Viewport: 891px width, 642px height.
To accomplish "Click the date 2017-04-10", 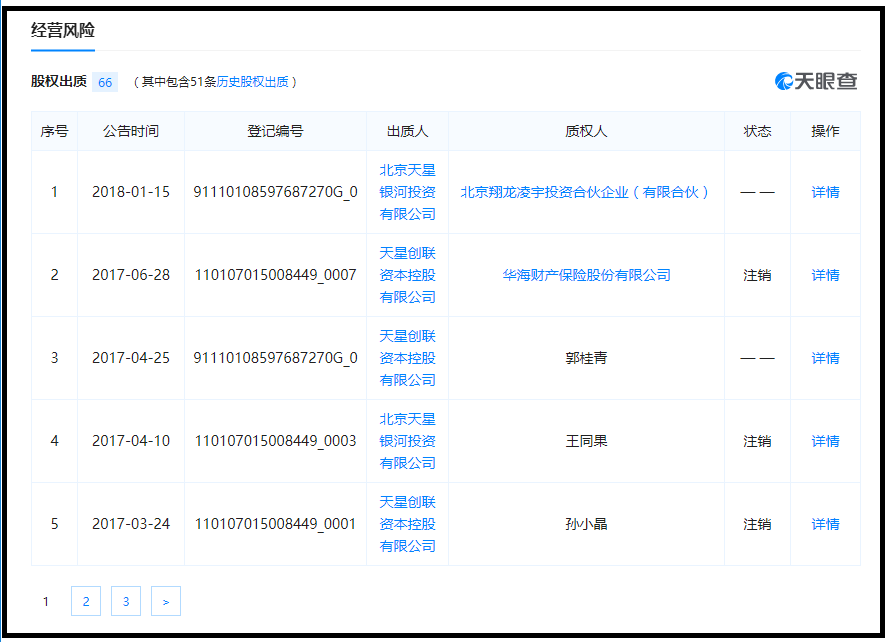I will pos(131,441).
